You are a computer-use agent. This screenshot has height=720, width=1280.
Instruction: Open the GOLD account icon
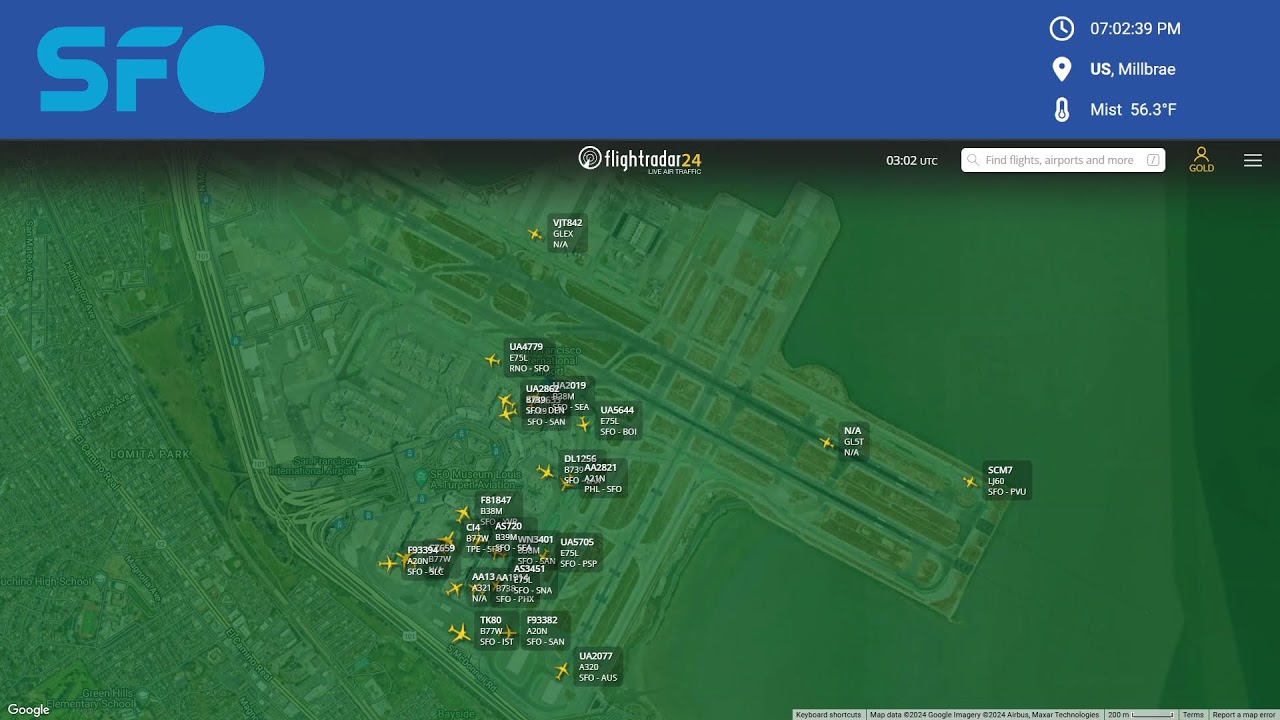(1201, 159)
